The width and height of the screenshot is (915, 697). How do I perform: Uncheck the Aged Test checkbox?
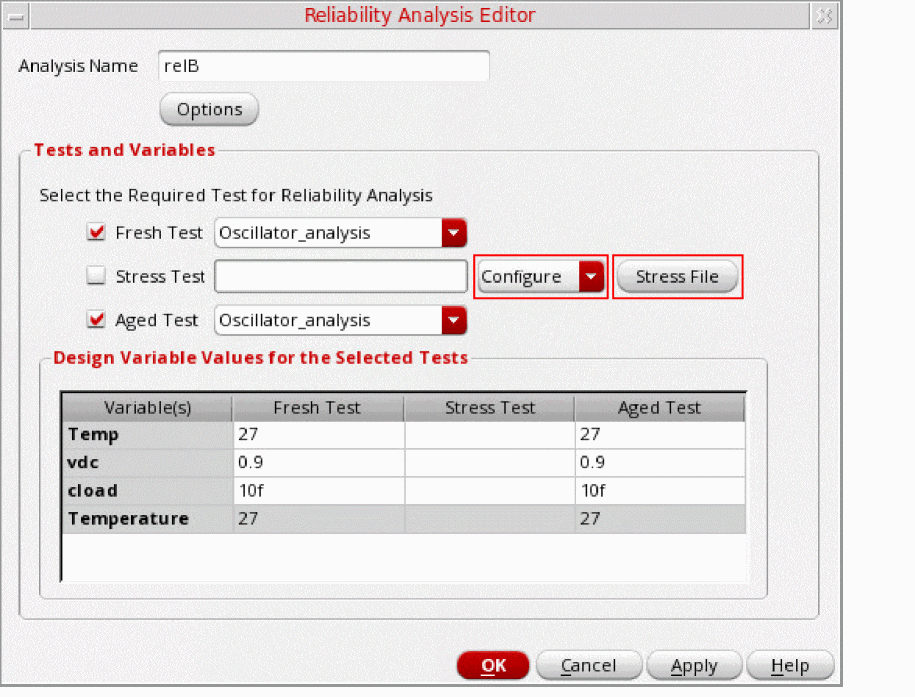(97, 321)
